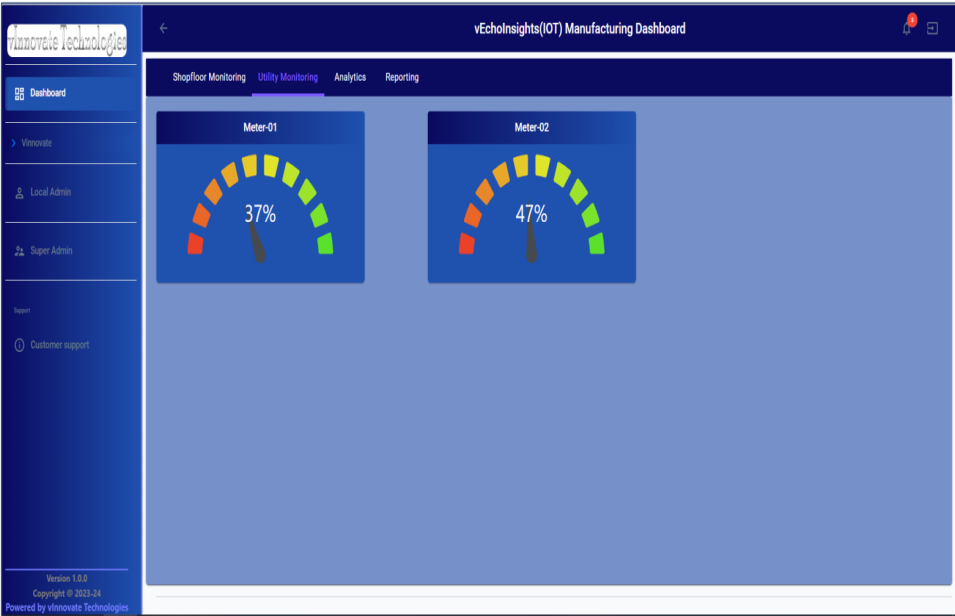Click the Meter-02 card title

(x=532, y=127)
